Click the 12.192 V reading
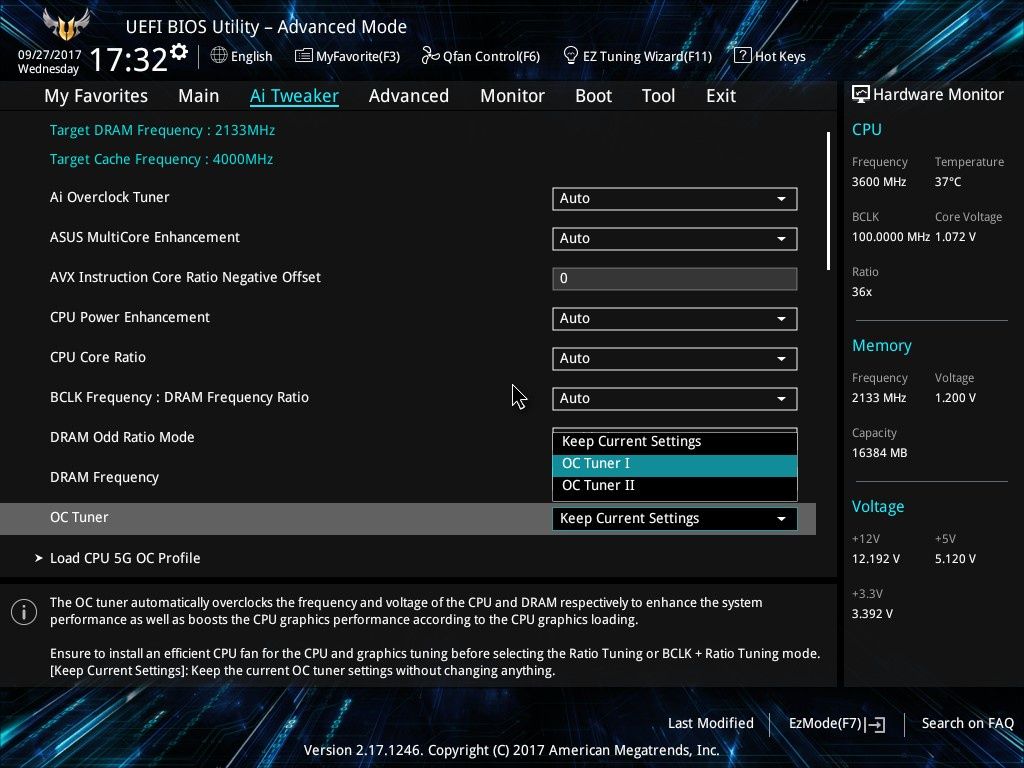The height and width of the screenshot is (768, 1024). (x=876, y=559)
